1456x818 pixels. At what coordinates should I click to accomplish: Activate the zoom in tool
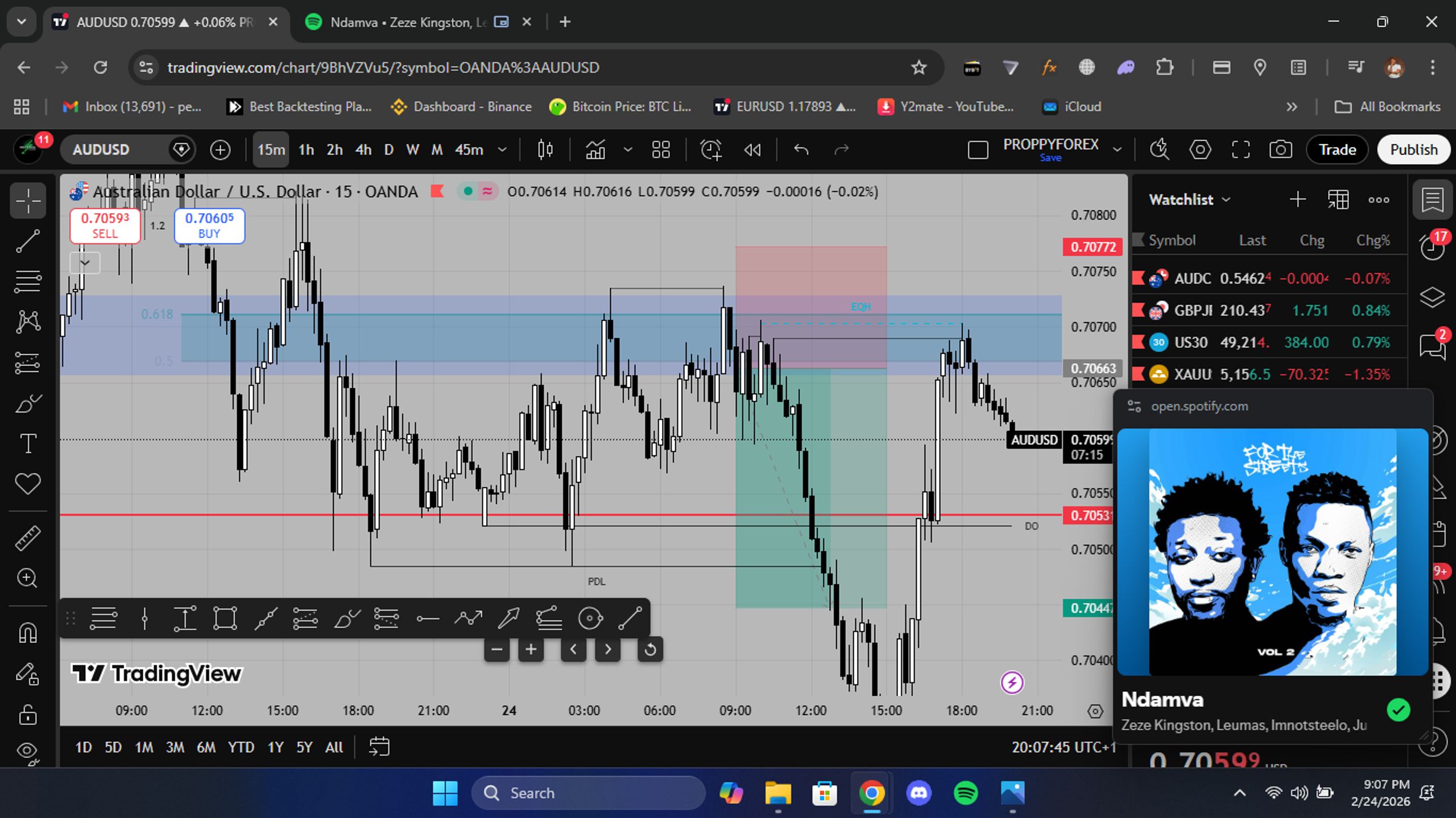(27, 578)
